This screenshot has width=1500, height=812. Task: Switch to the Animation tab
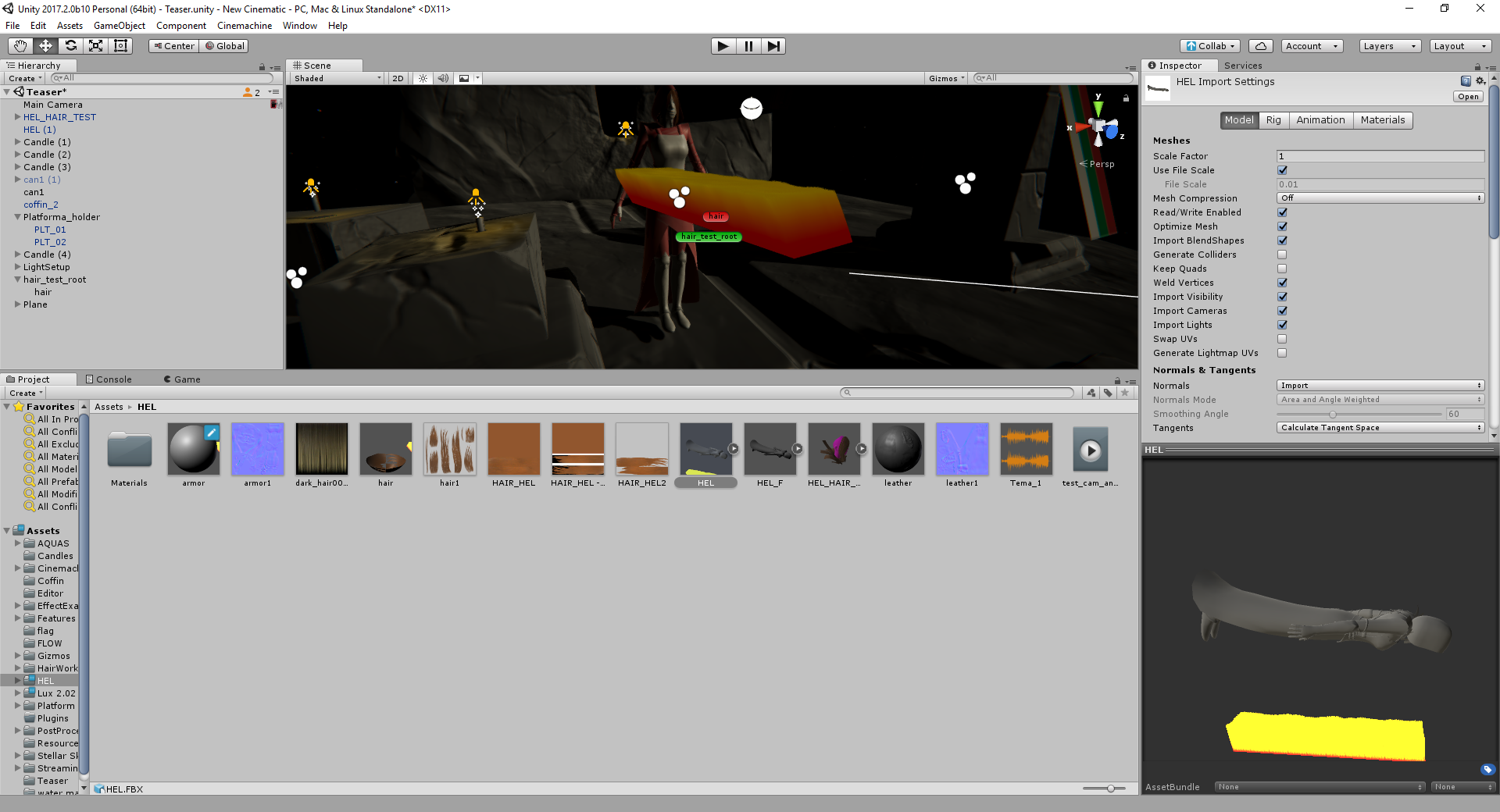pos(1320,120)
